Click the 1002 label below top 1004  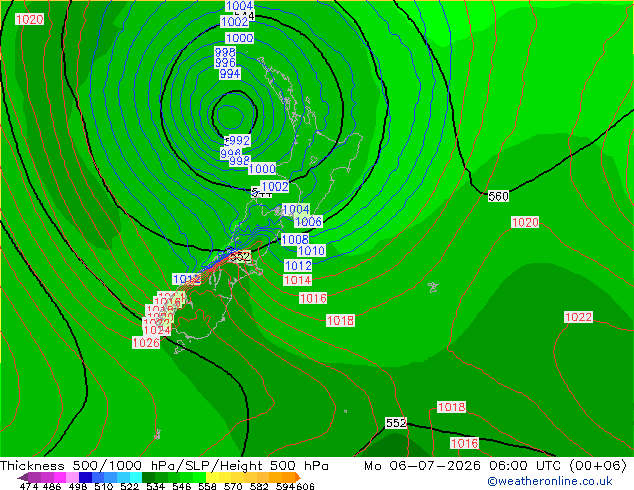pyautogui.click(x=235, y=21)
